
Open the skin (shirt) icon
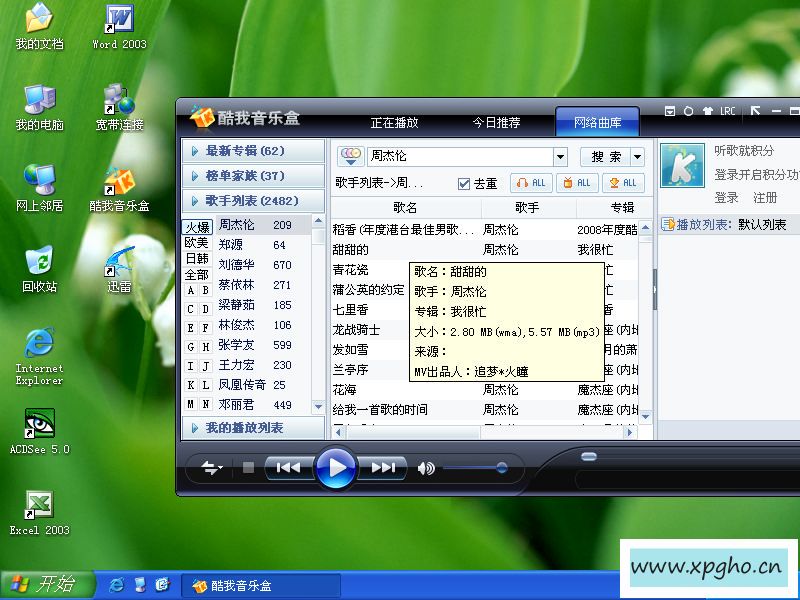pyautogui.click(x=707, y=111)
